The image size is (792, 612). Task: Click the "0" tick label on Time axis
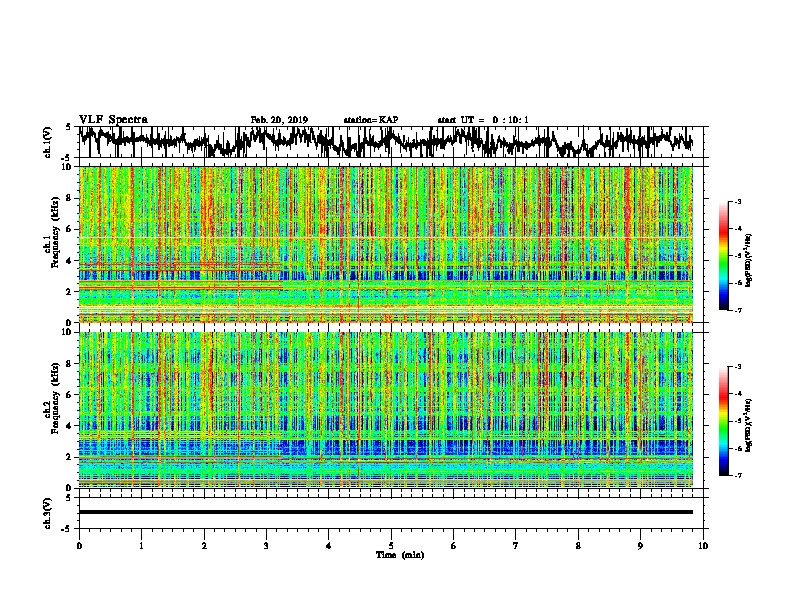tap(79, 546)
